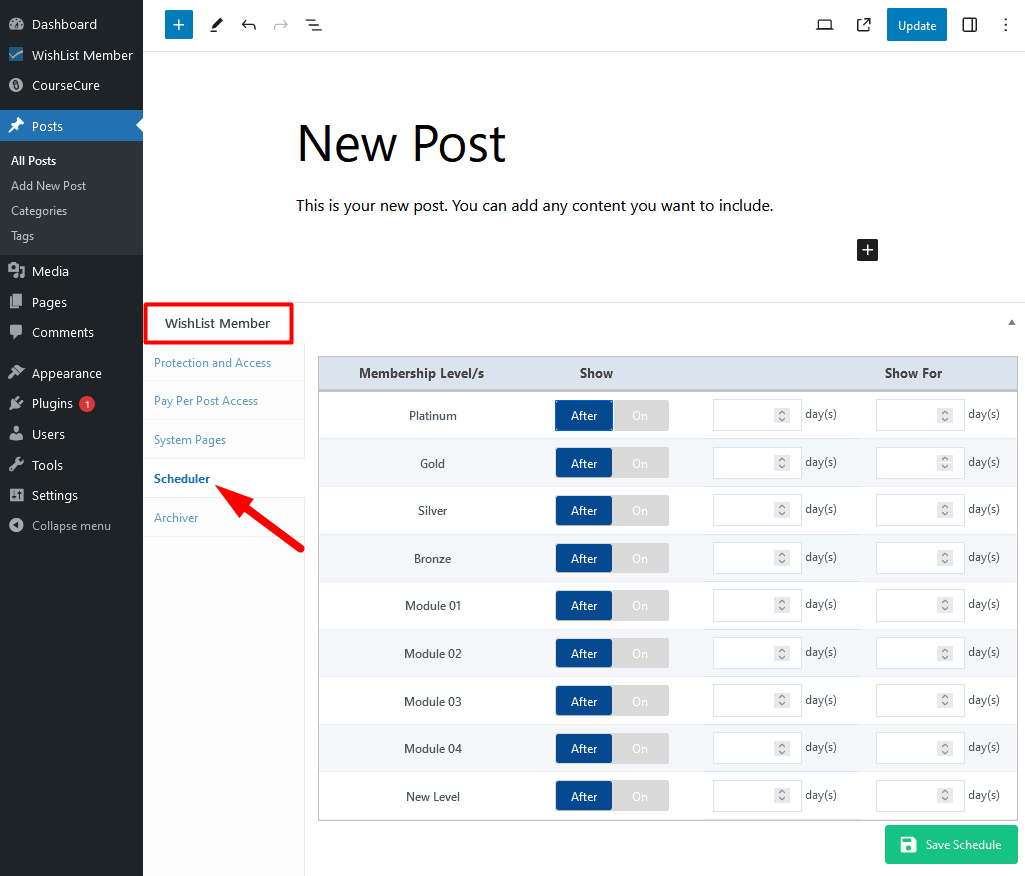The height and width of the screenshot is (876, 1025).
Task: Toggle the Settings sidebar panel icon
Action: [969, 25]
